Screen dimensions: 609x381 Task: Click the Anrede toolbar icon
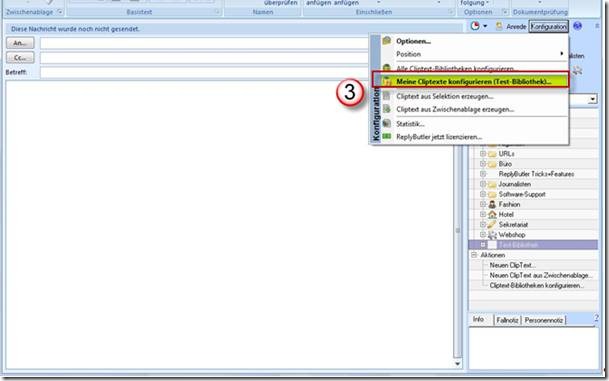point(499,26)
